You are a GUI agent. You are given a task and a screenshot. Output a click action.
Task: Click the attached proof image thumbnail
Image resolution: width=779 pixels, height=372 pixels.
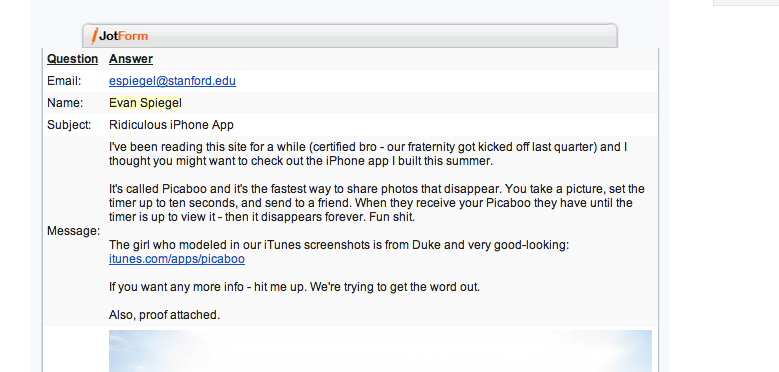pos(380,351)
